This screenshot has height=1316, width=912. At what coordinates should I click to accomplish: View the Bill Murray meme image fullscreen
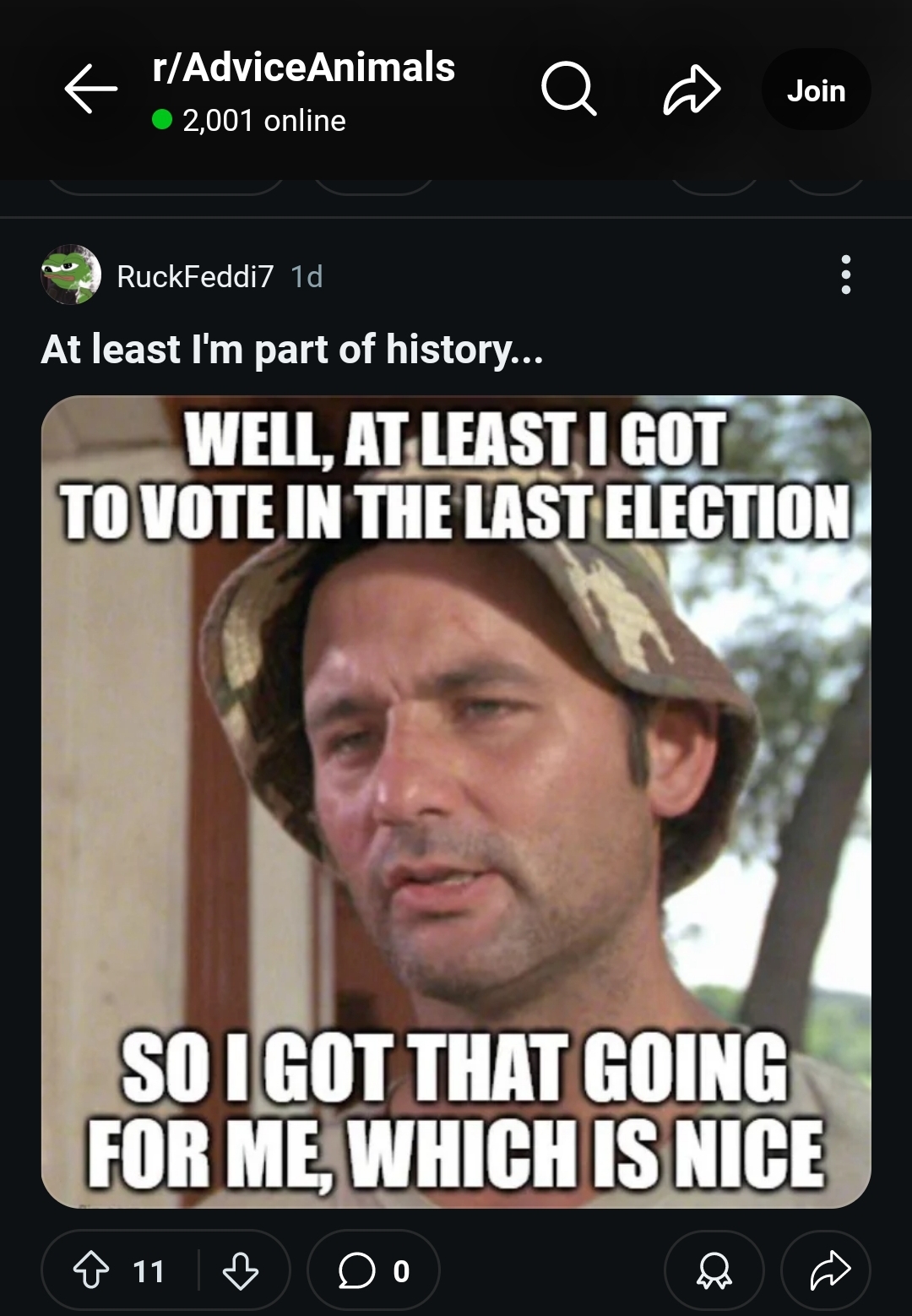456,802
